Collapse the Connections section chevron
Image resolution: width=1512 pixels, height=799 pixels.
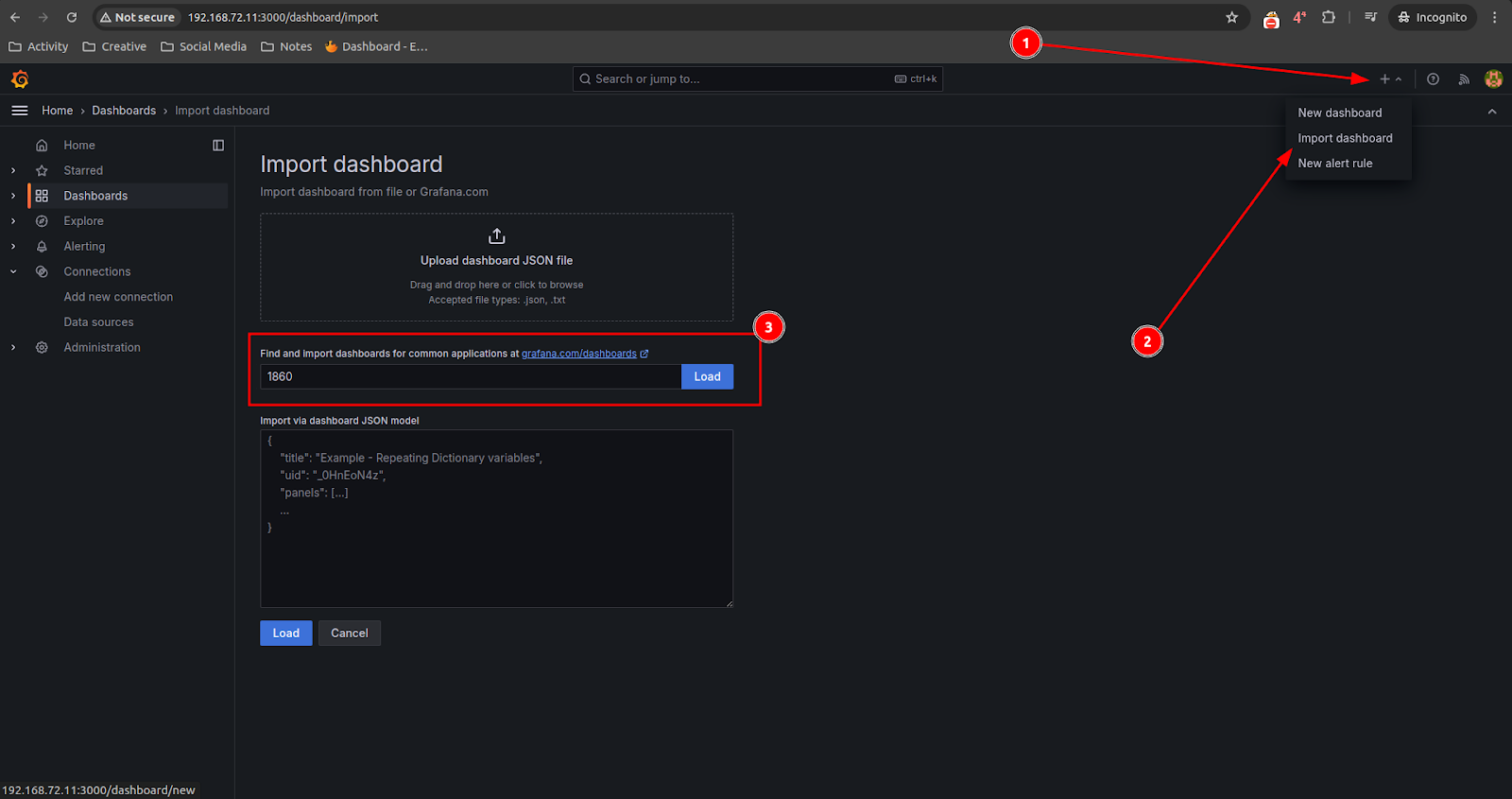[x=13, y=271]
